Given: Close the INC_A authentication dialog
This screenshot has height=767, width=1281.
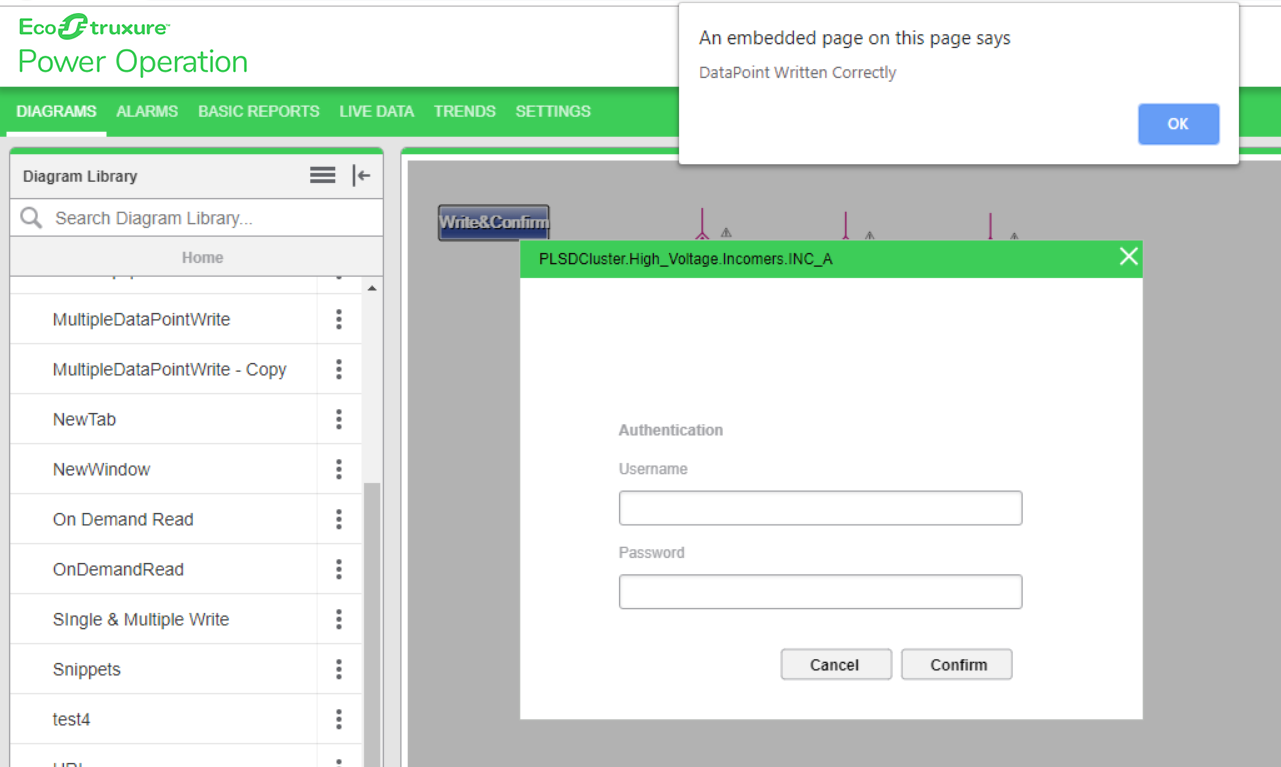Looking at the screenshot, I should tap(1128, 257).
